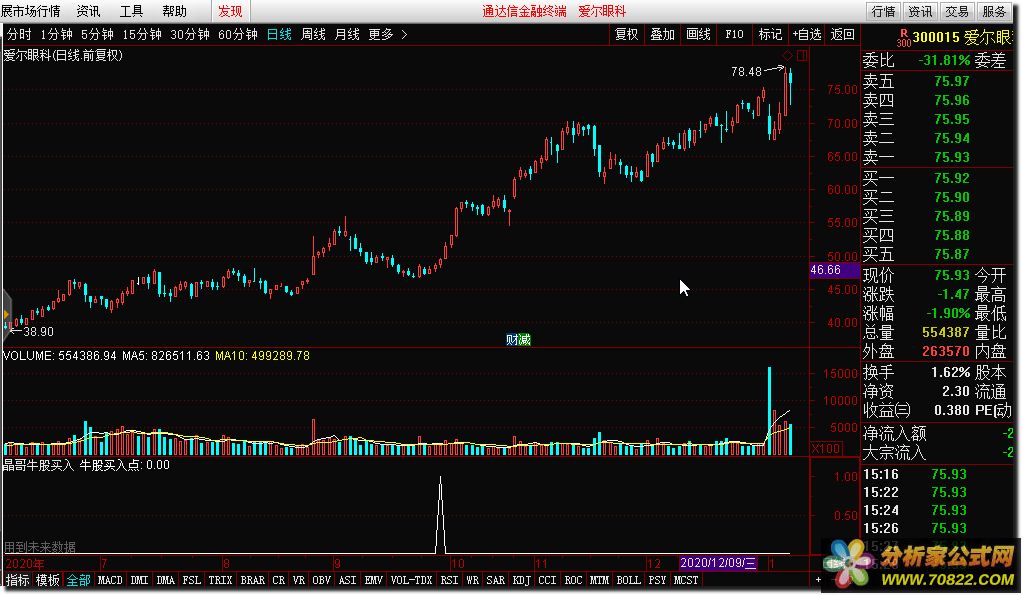Image resolution: width=1023 pixels, height=595 pixels.
Task: Select the DMA indicator
Action: tap(166, 580)
